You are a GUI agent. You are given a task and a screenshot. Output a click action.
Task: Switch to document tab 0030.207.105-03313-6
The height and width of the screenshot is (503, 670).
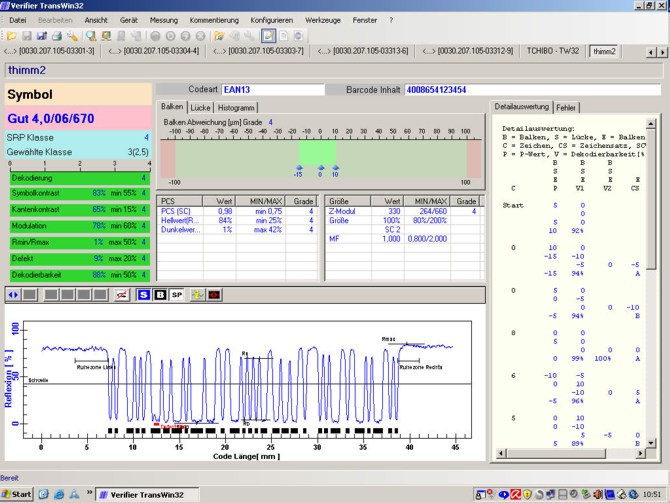363,51
